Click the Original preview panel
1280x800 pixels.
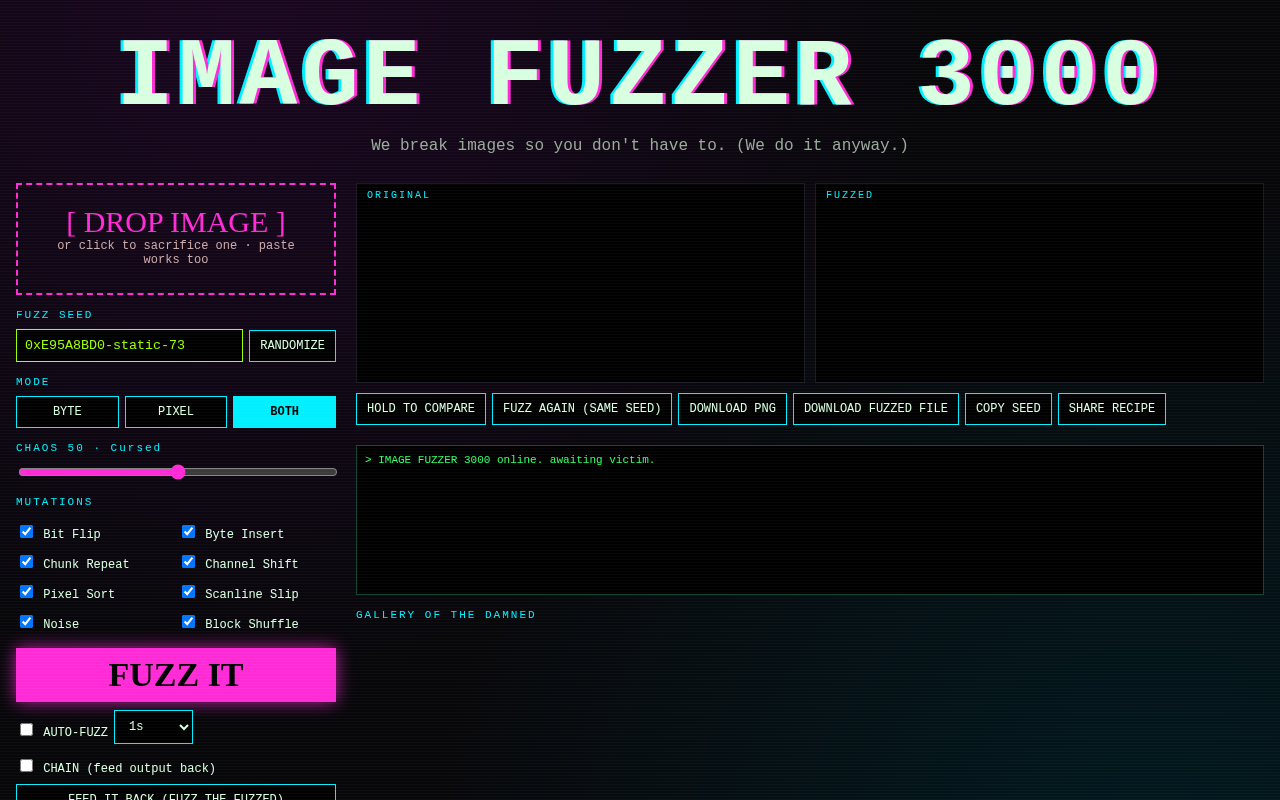pos(580,283)
